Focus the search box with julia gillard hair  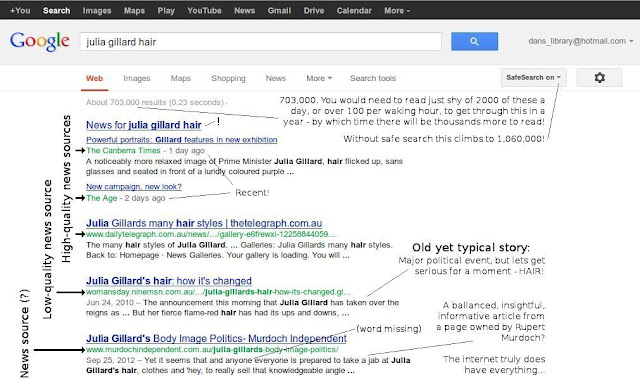[x=261, y=42]
